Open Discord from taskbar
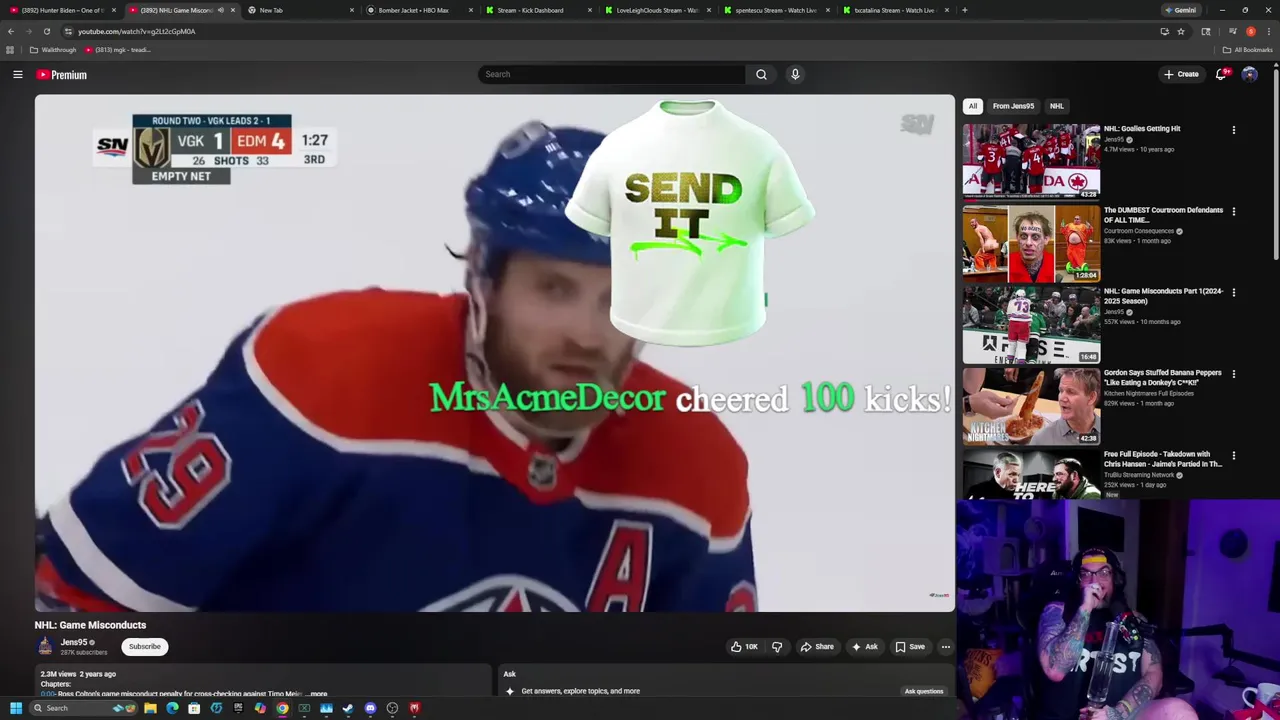The height and width of the screenshot is (720, 1280). (x=370, y=708)
